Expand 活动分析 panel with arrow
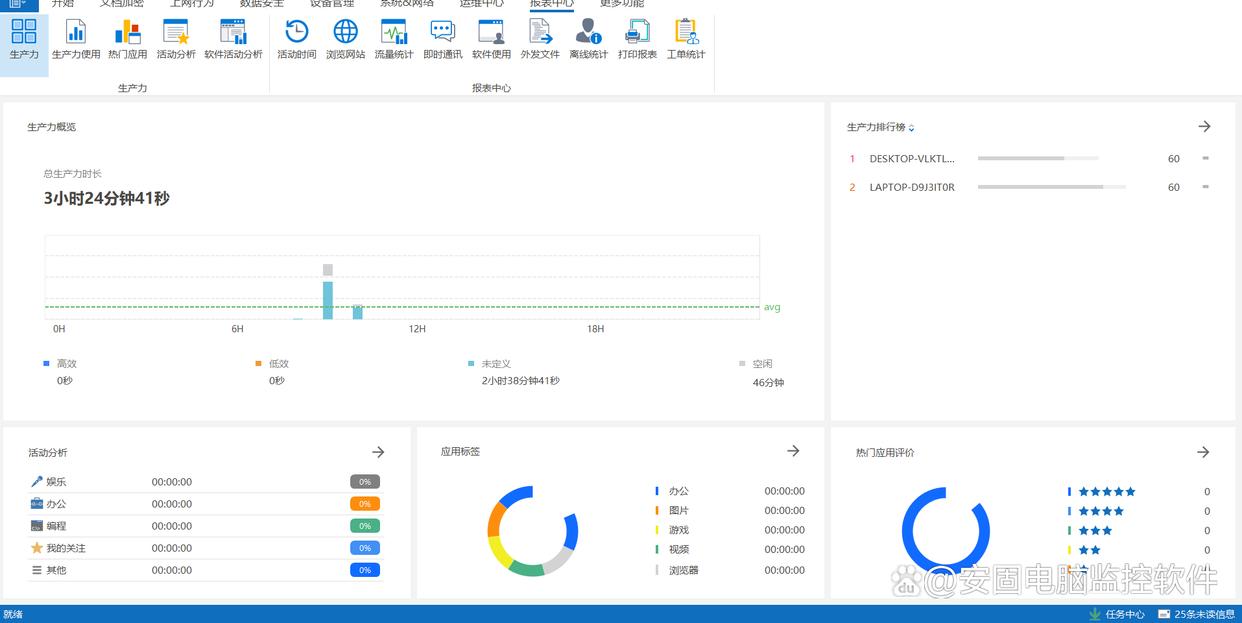The height and width of the screenshot is (623, 1242). click(378, 452)
